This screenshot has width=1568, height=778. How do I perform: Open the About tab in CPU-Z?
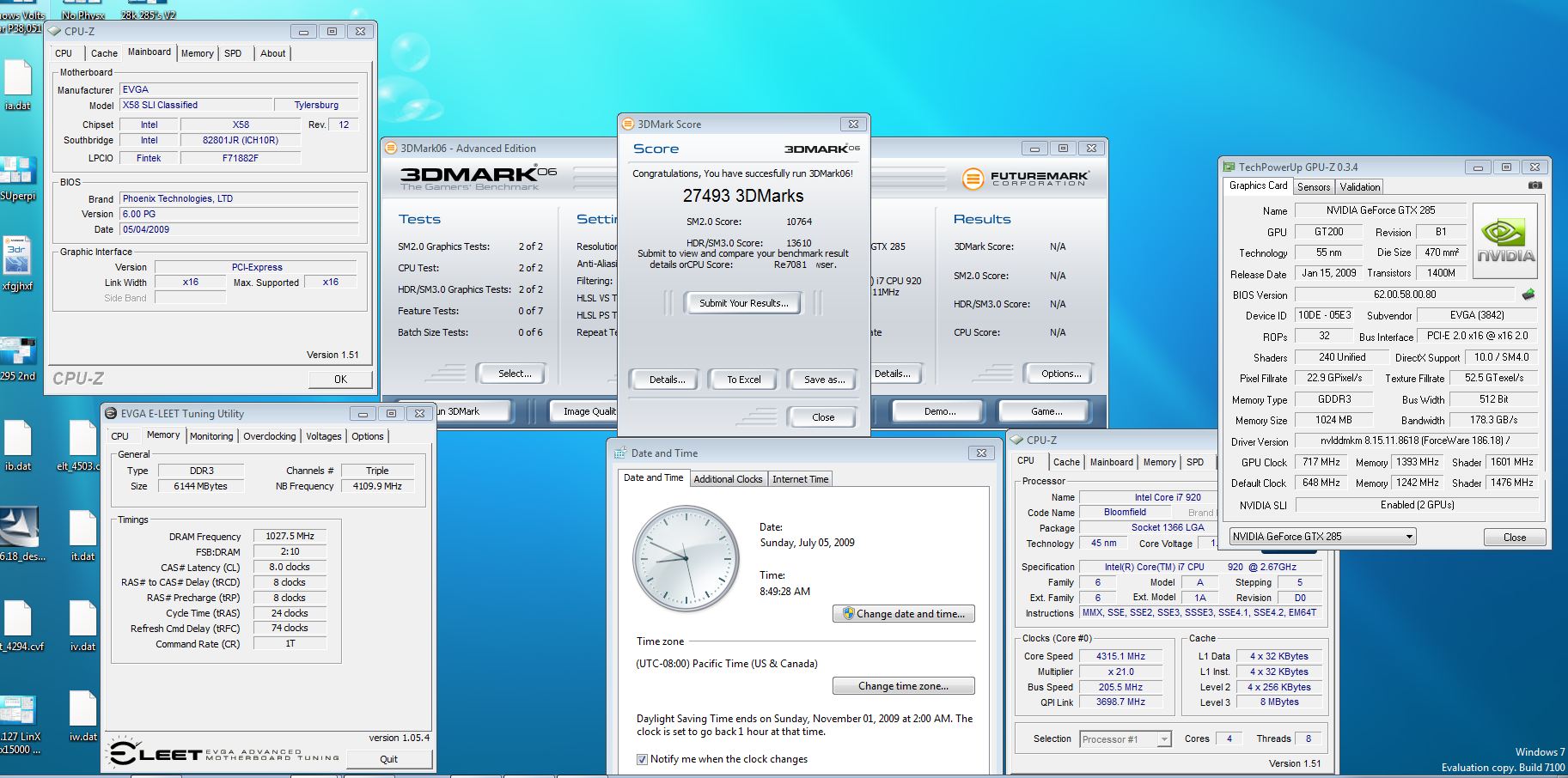tap(273, 53)
